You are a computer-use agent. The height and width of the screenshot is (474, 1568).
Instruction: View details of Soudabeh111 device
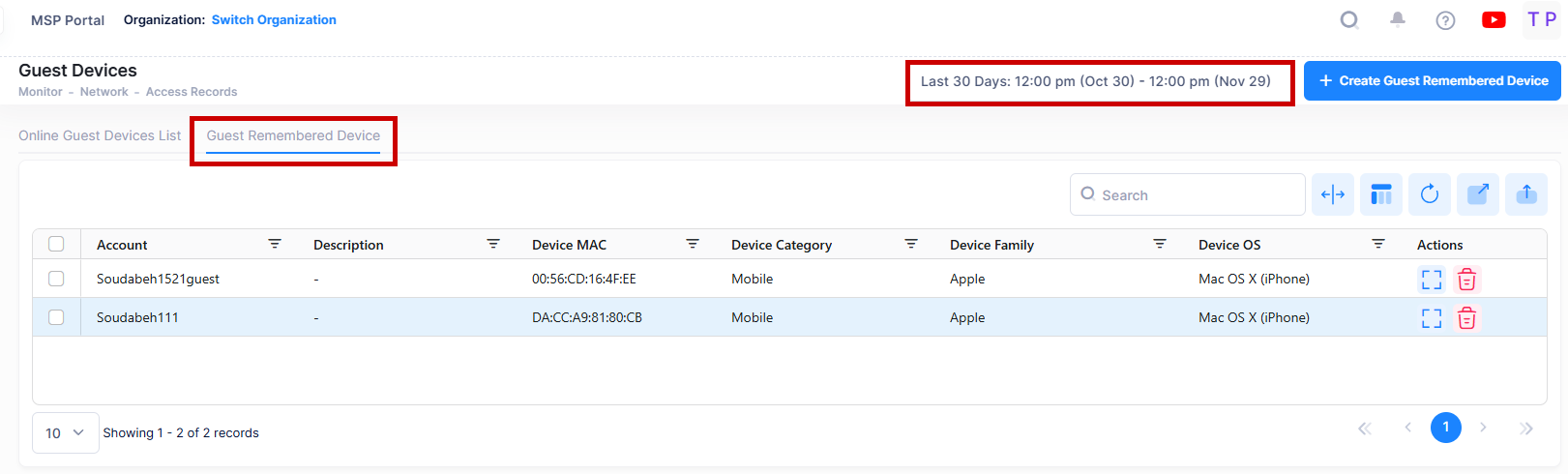pyautogui.click(x=1431, y=318)
